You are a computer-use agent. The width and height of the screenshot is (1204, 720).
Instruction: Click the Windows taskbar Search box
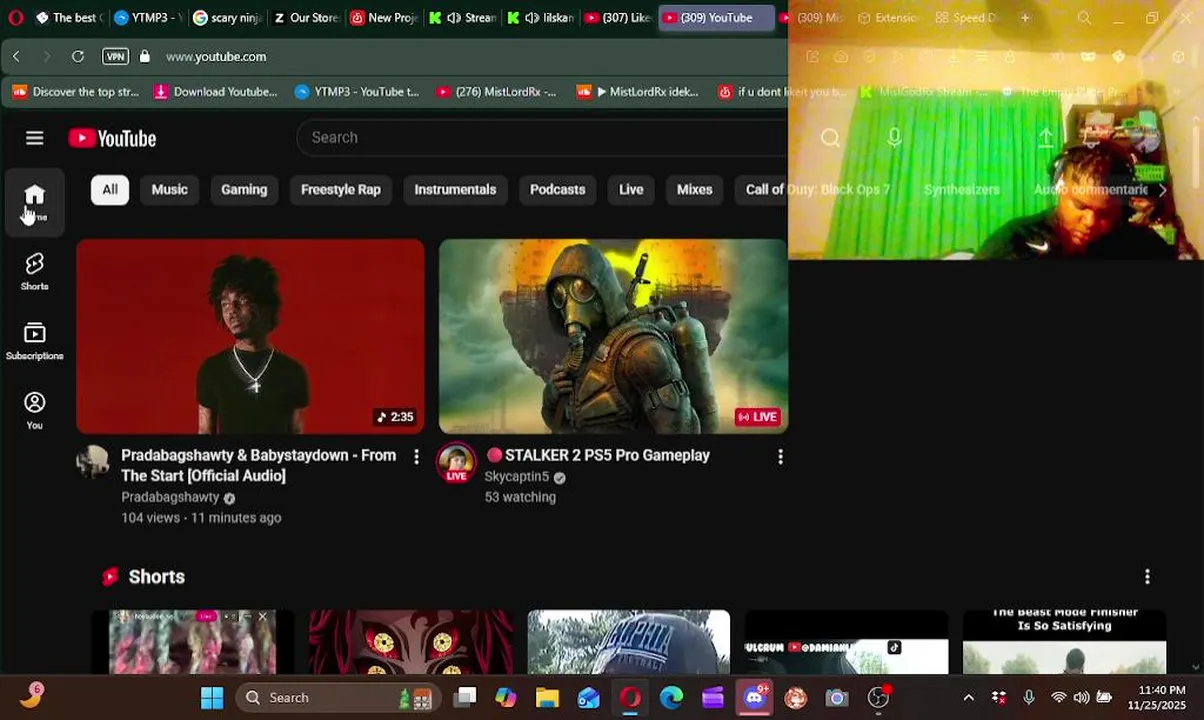[340, 698]
